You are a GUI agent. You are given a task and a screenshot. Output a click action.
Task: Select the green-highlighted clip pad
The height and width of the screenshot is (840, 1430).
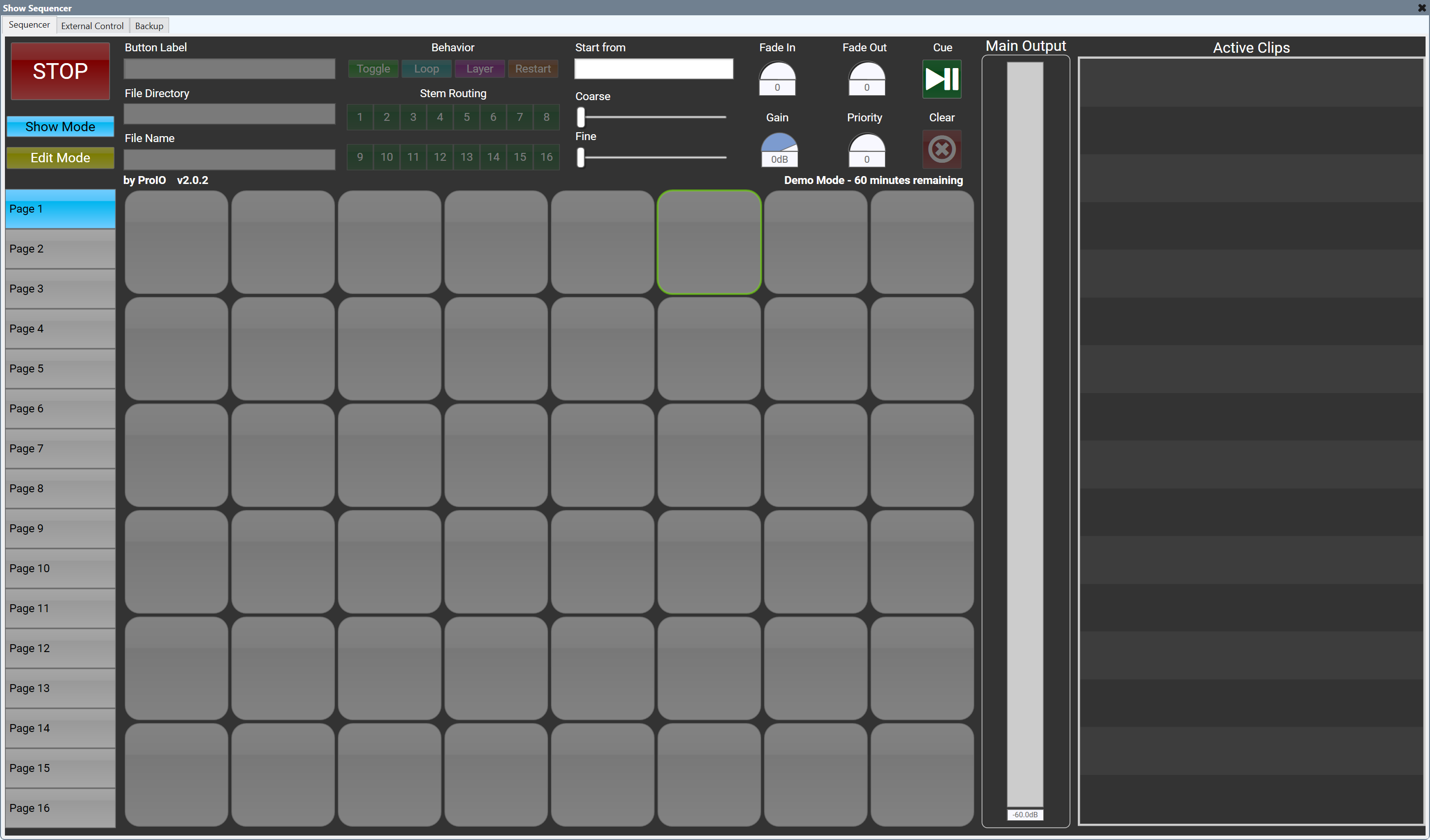pos(709,242)
